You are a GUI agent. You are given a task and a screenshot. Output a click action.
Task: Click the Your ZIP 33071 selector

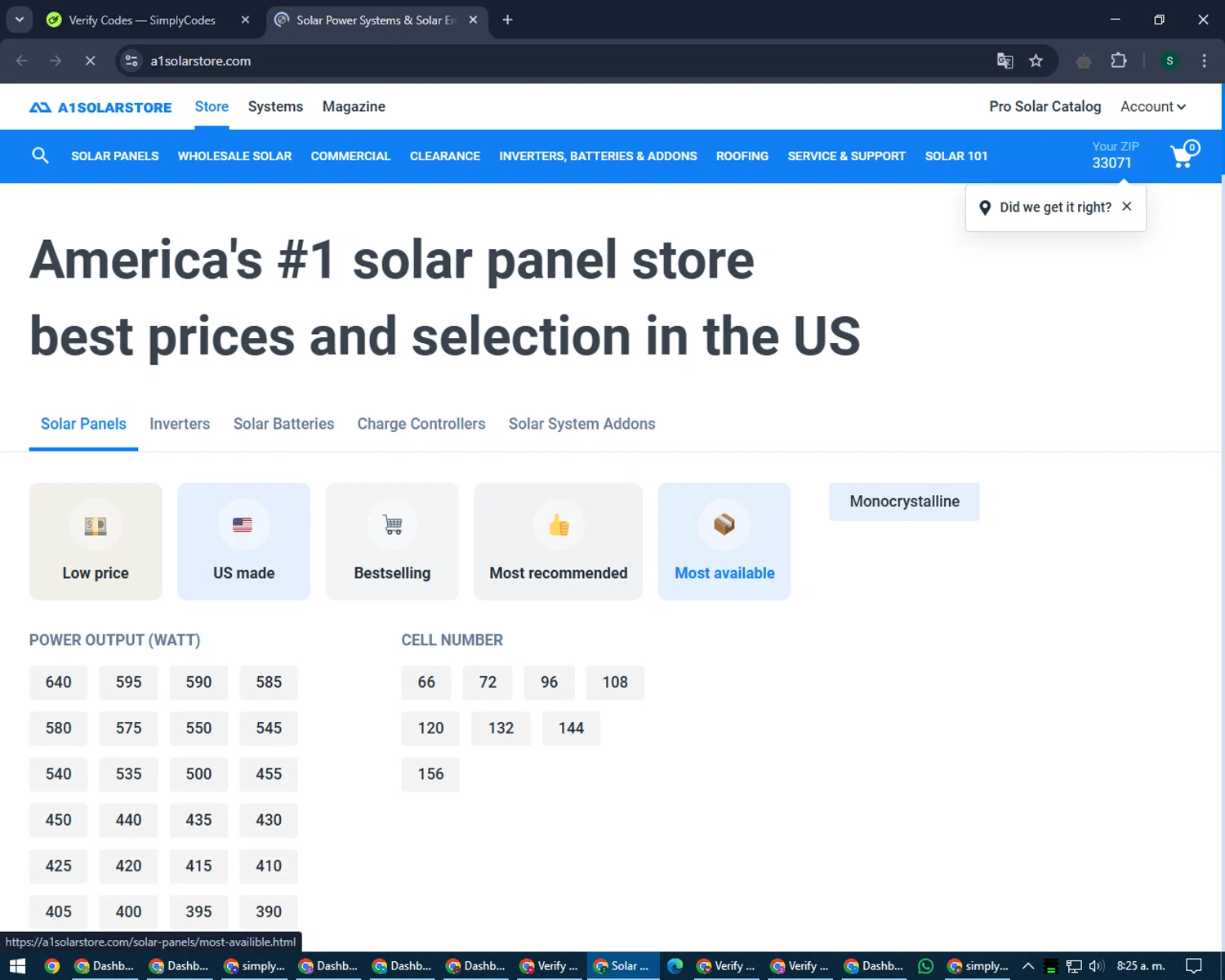[x=1115, y=154]
